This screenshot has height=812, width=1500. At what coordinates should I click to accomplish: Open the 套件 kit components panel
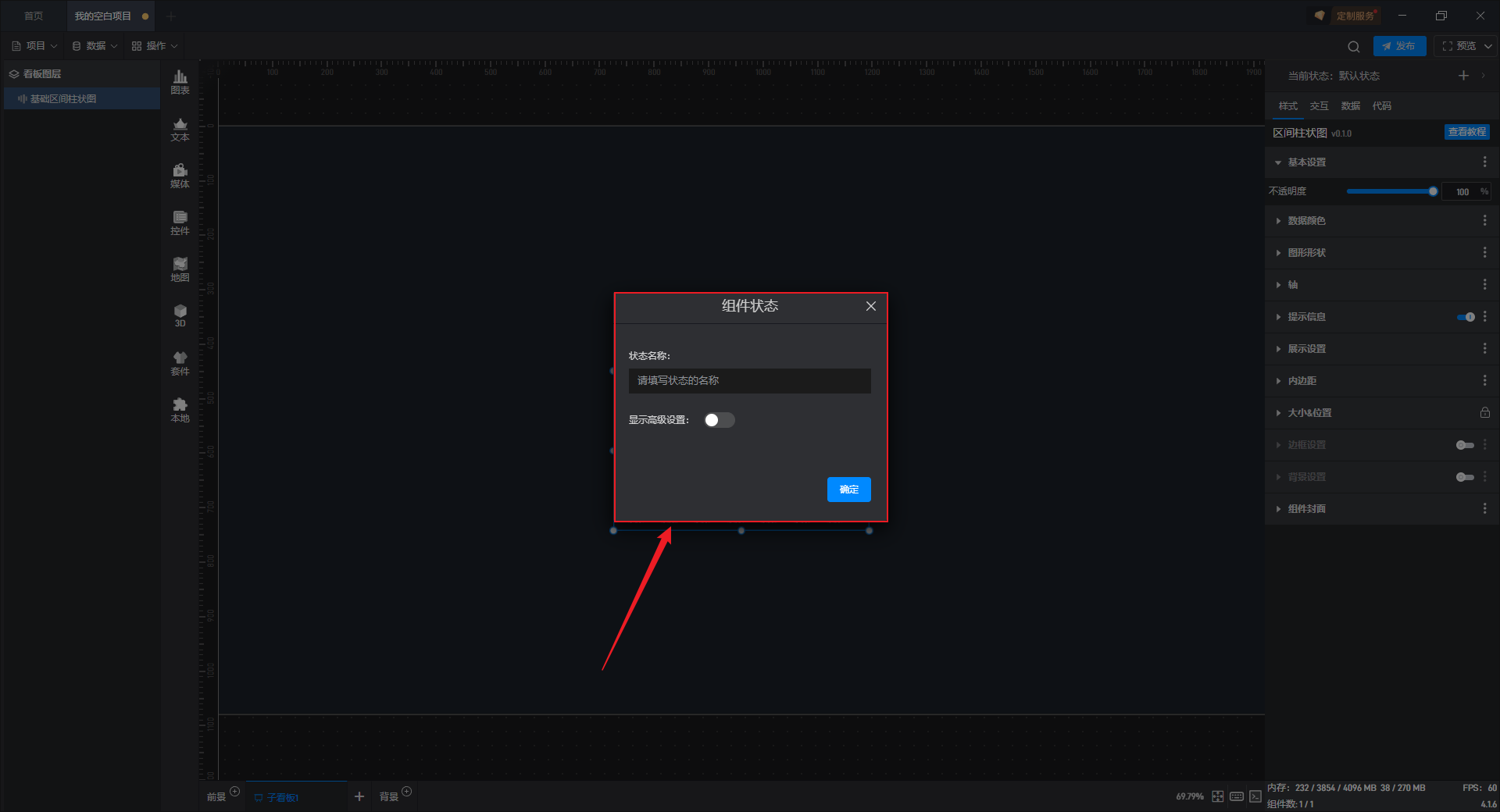pyautogui.click(x=180, y=363)
